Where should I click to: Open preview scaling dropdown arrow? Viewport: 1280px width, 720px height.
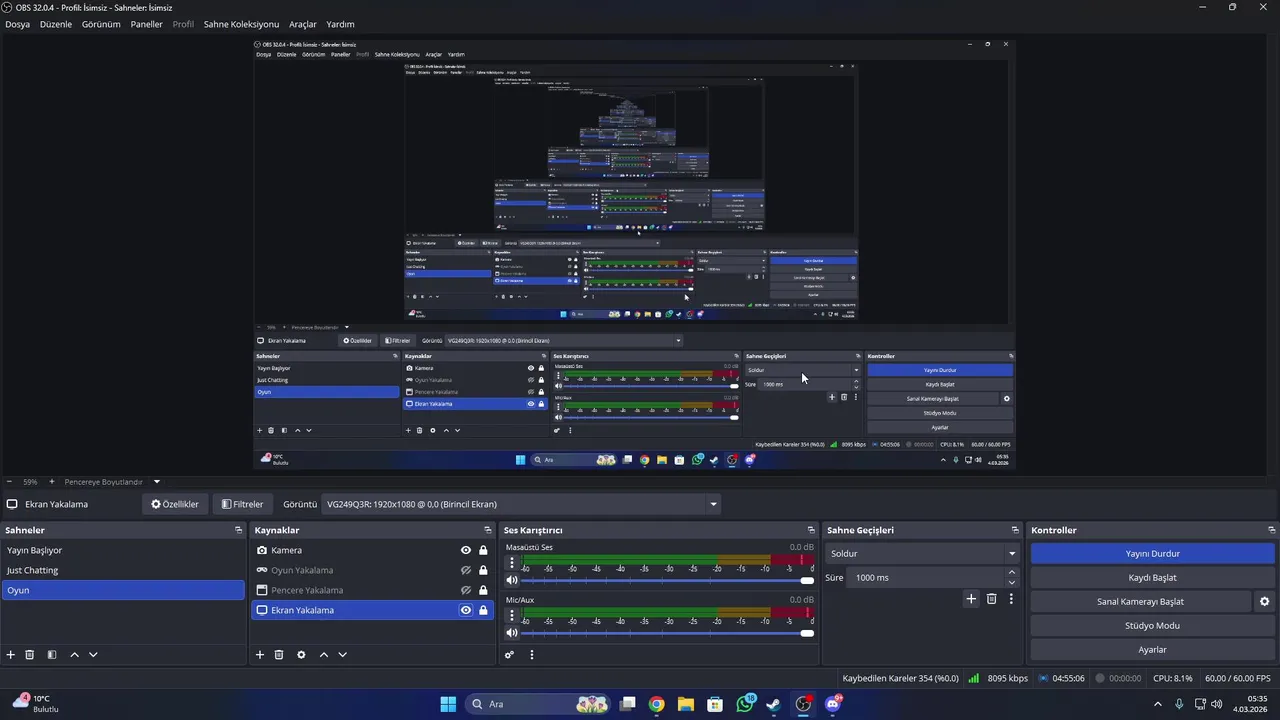(x=156, y=482)
